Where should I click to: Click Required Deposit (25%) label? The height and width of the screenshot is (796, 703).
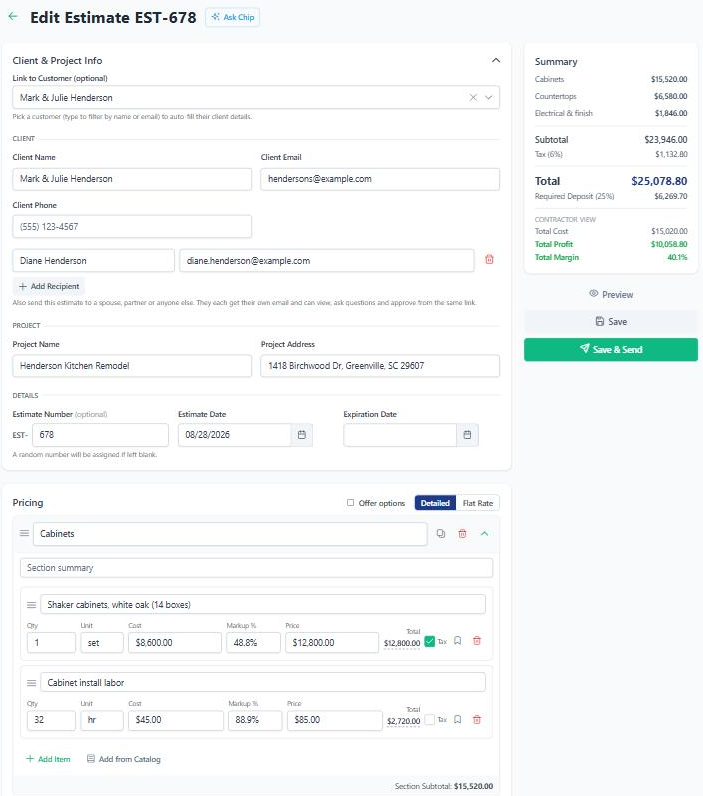pyautogui.click(x=574, y=196)
